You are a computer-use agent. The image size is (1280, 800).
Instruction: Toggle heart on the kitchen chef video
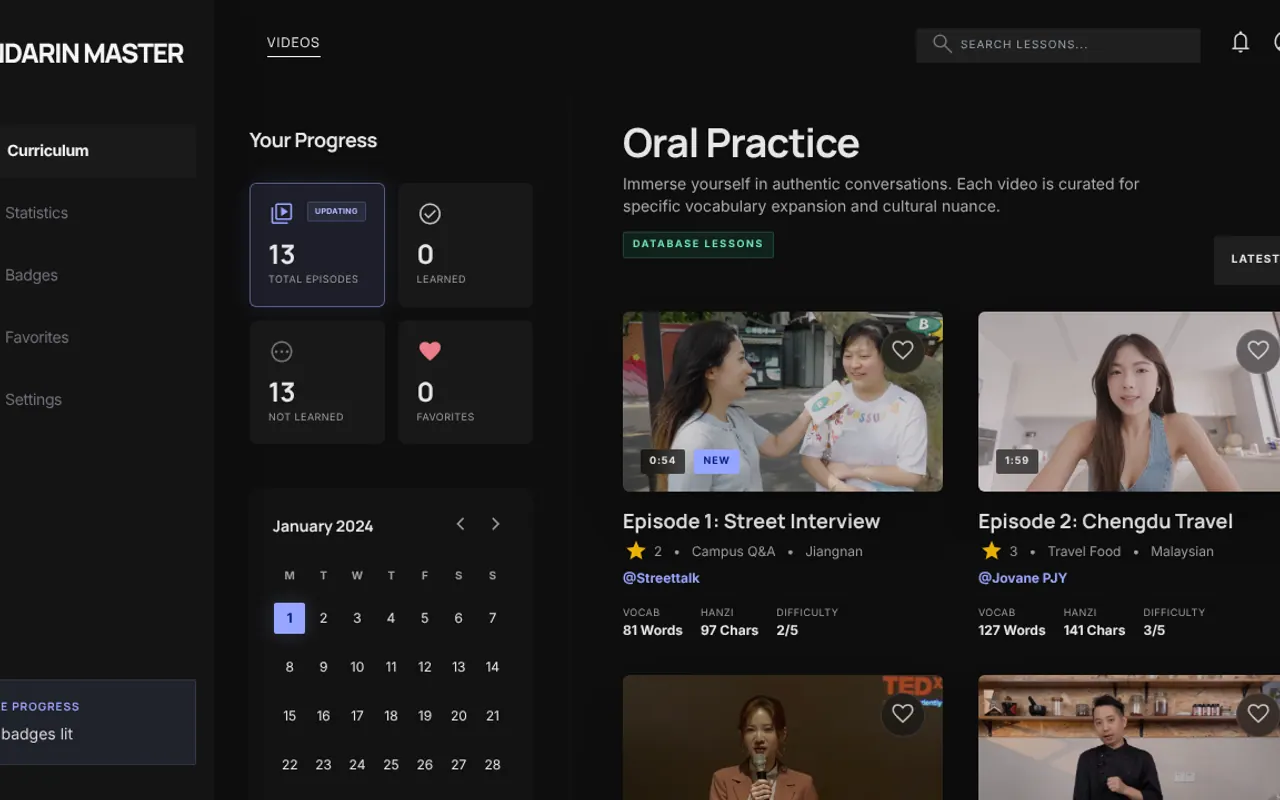(1258, 713)
